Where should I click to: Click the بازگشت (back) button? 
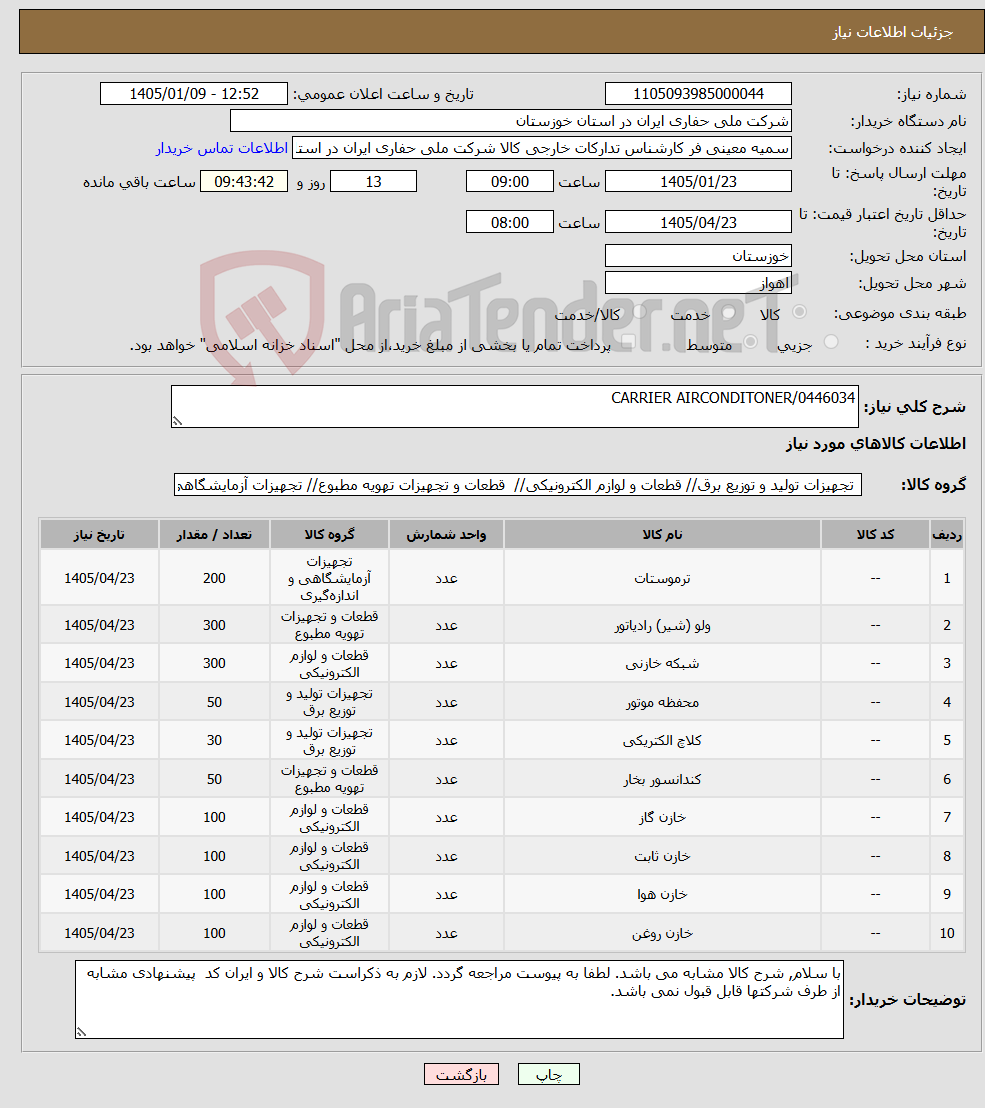tap(461, 1074)
